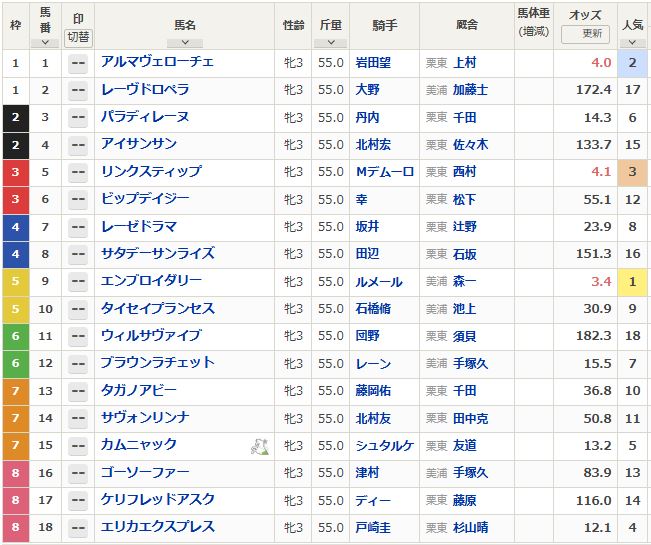Sort by popularity with the 人気 arrow
The width and height of the screenshot is (651, 545).
pyautogui.click(x=632, y=43)
